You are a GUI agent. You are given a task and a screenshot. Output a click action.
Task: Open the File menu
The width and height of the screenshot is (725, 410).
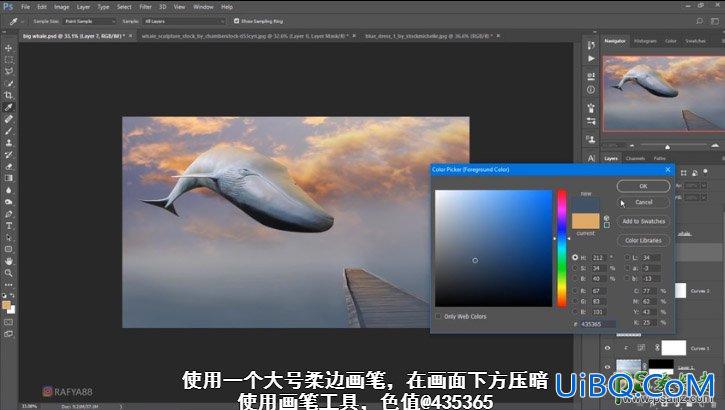[x=25, y=7]
